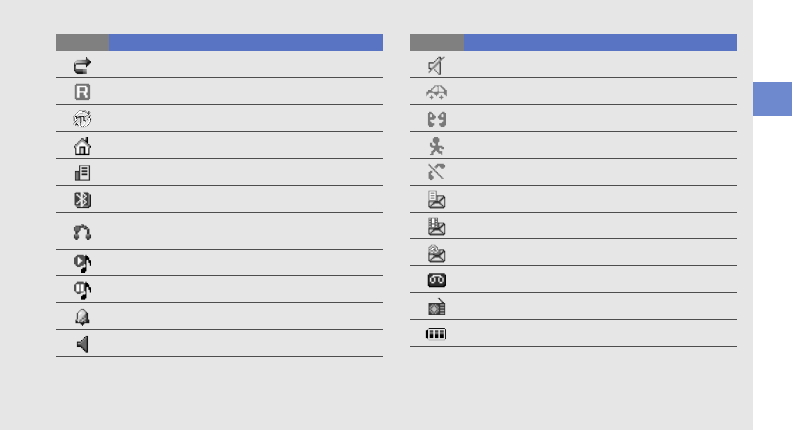This screenshot has width=792, height=430.
Task: Click the Bluetooth icon
Action: (82, 200)
